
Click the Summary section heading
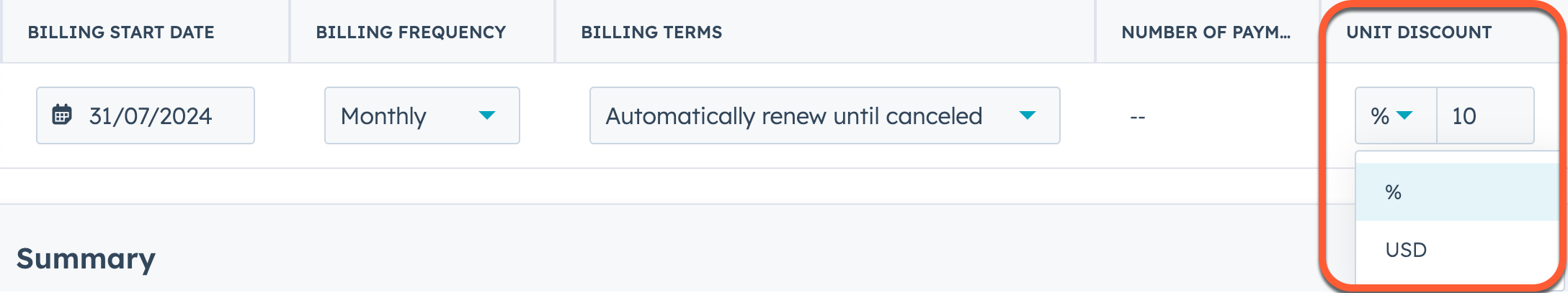click(86, 258)
